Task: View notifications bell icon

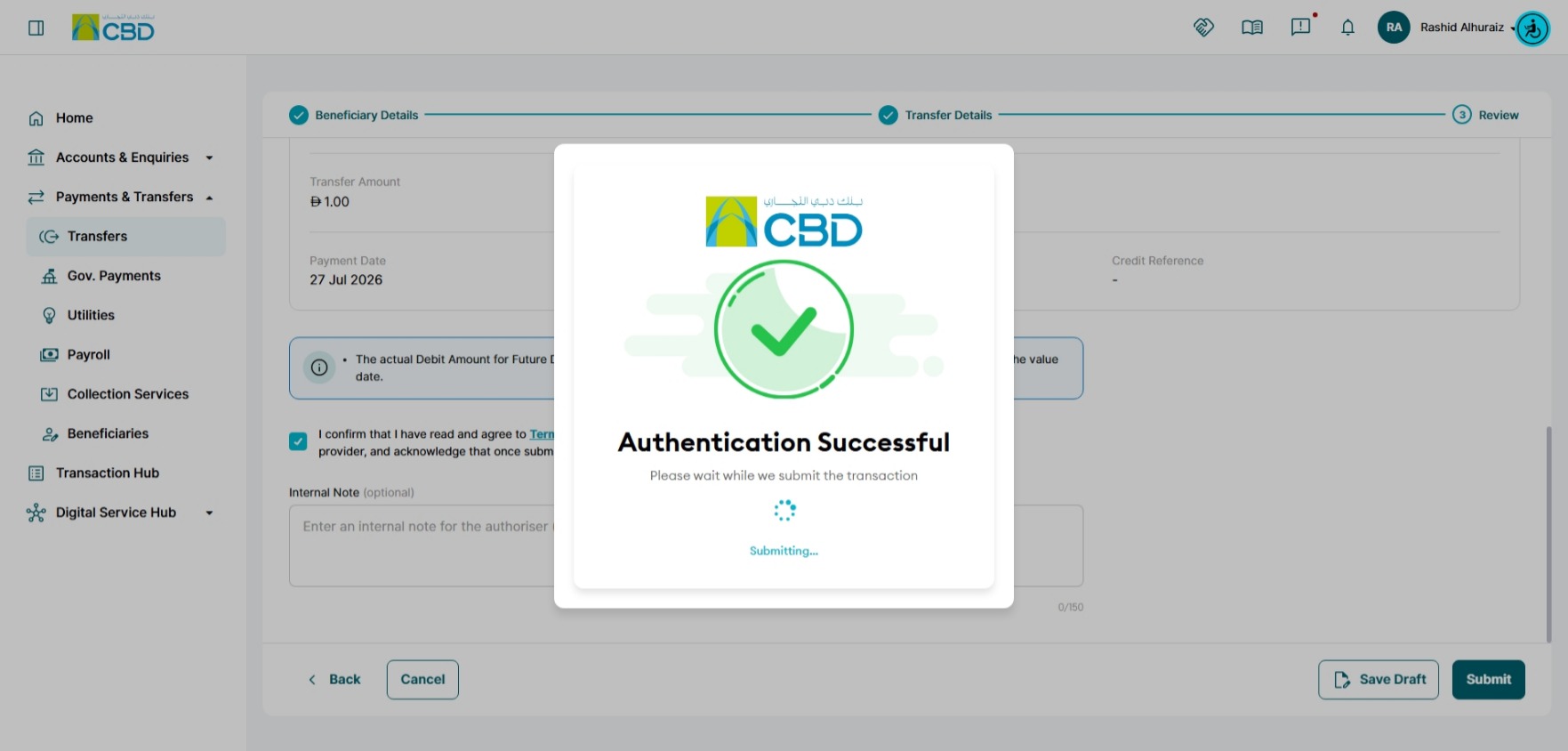Action: click(1348, 28)
